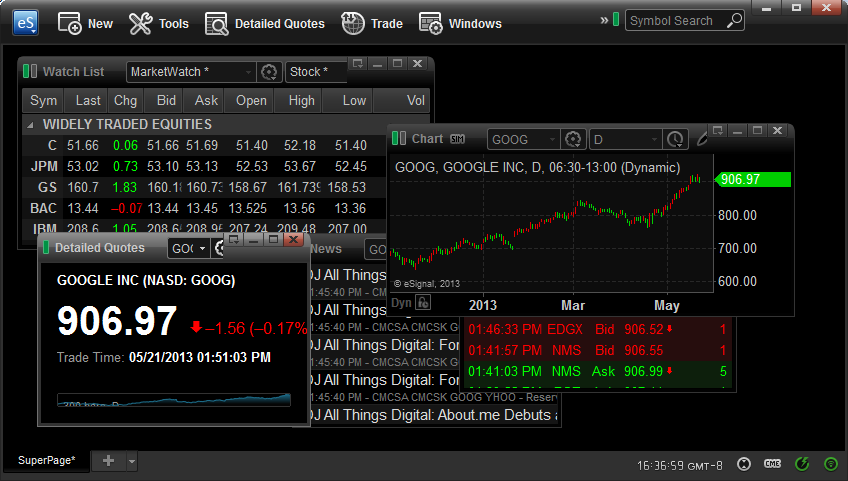Expand the toolbar overflow double chevron
This screenshot has width=848, height=481.
tap(604, 21)
